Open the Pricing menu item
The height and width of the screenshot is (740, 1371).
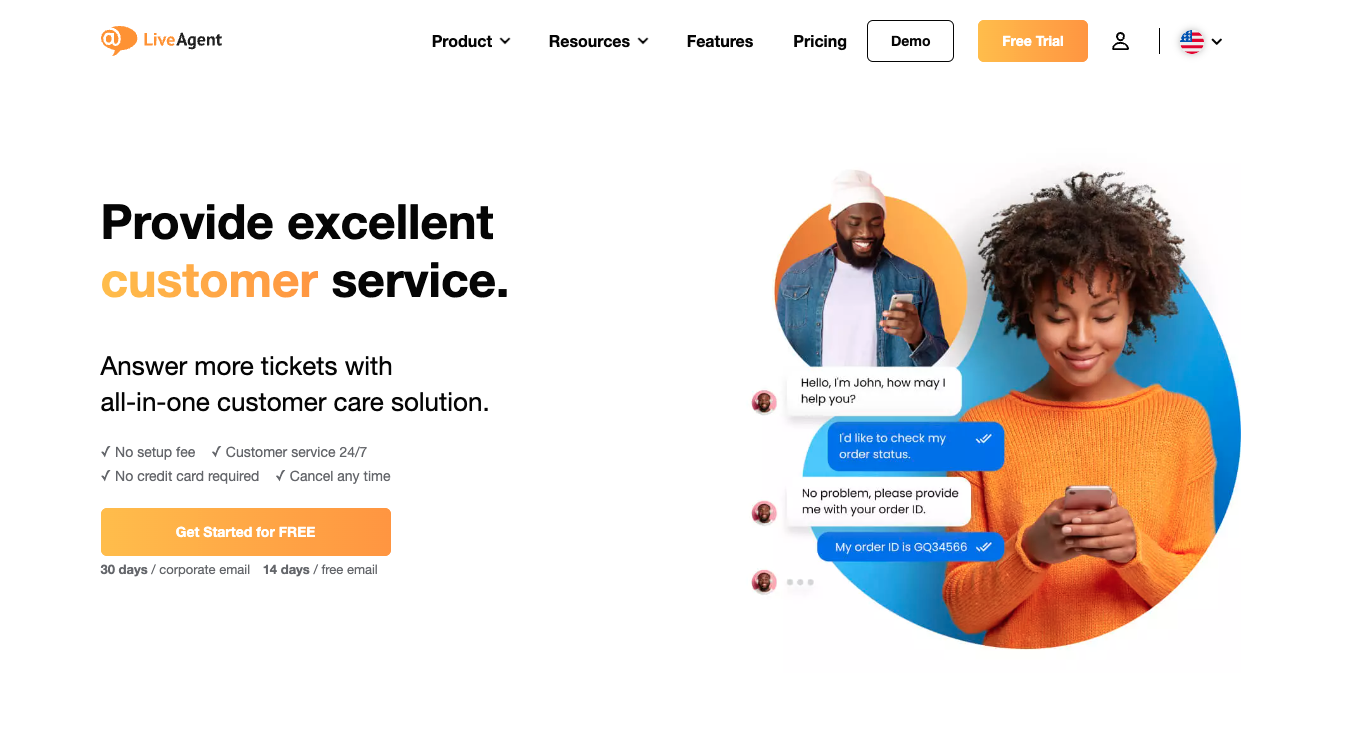pos(820,41)
